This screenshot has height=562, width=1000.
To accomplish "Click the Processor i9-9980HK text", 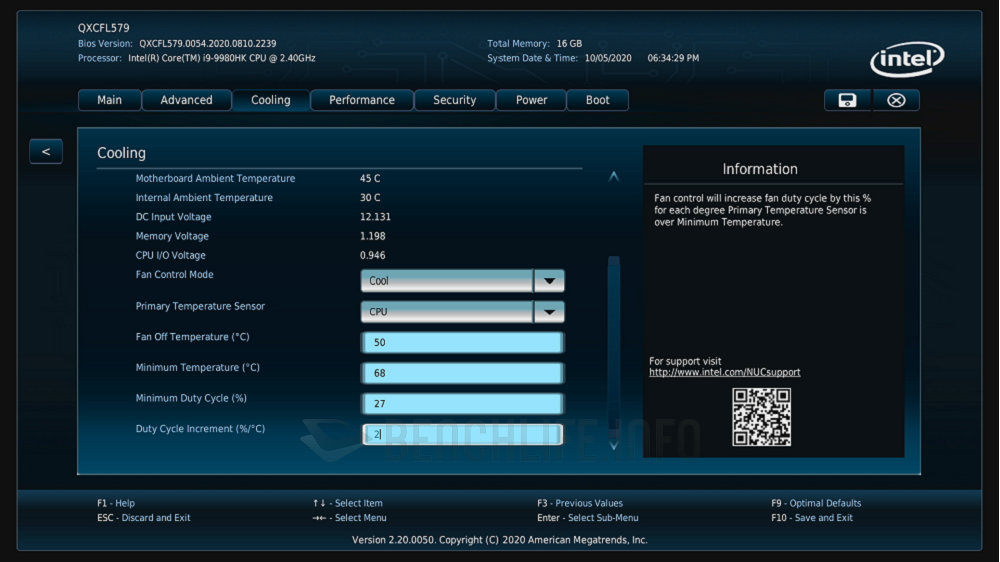I will click(222, 58).
